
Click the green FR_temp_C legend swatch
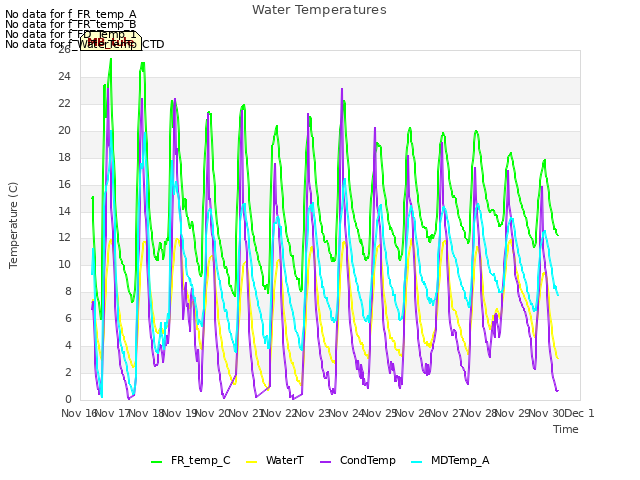pos(157,462)
